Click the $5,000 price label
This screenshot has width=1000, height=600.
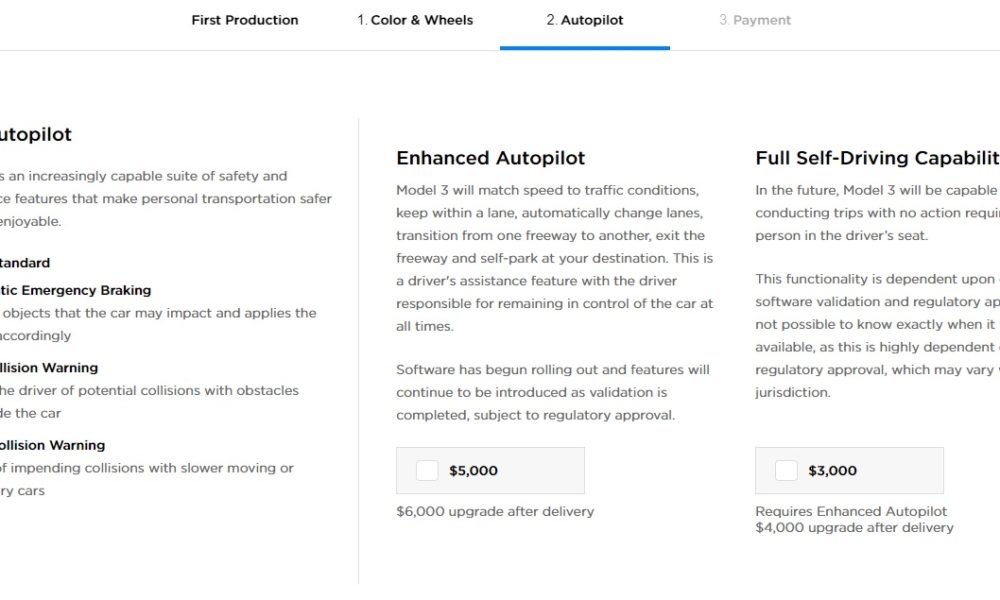pos(473,471)
